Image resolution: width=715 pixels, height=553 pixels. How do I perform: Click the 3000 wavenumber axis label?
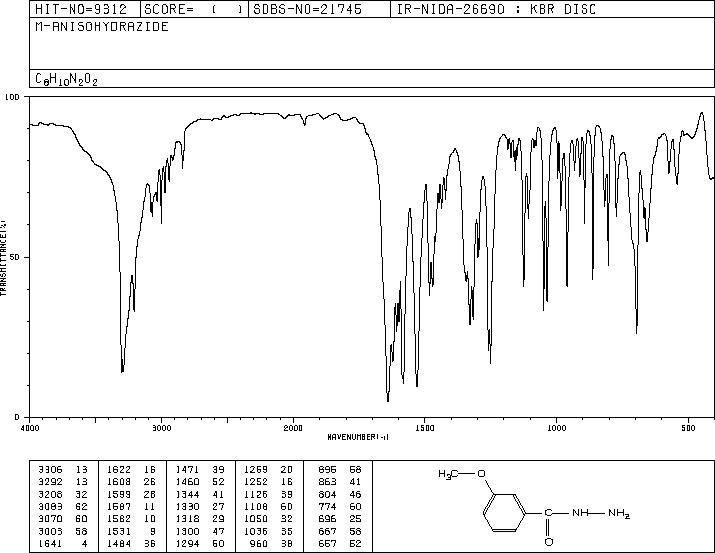coord(161,428)
